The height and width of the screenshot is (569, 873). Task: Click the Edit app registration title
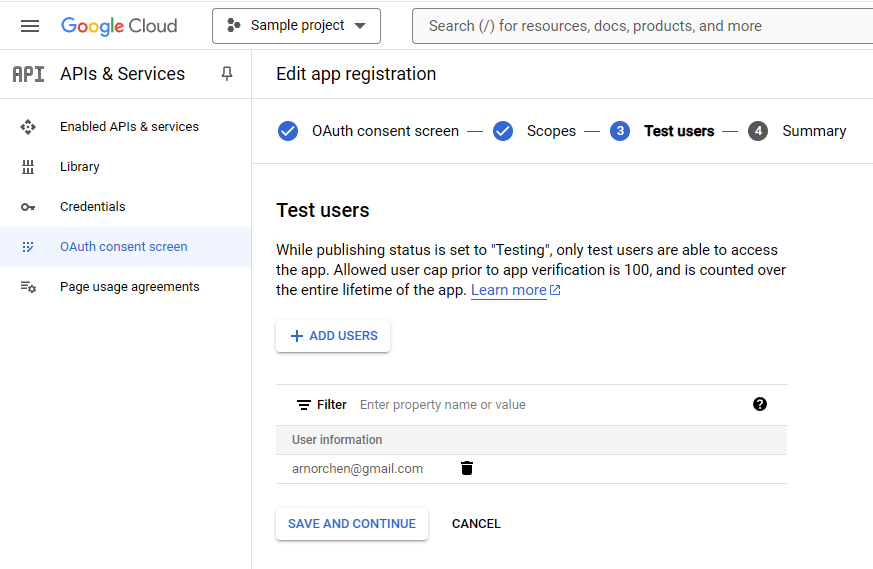pos(356,73)
